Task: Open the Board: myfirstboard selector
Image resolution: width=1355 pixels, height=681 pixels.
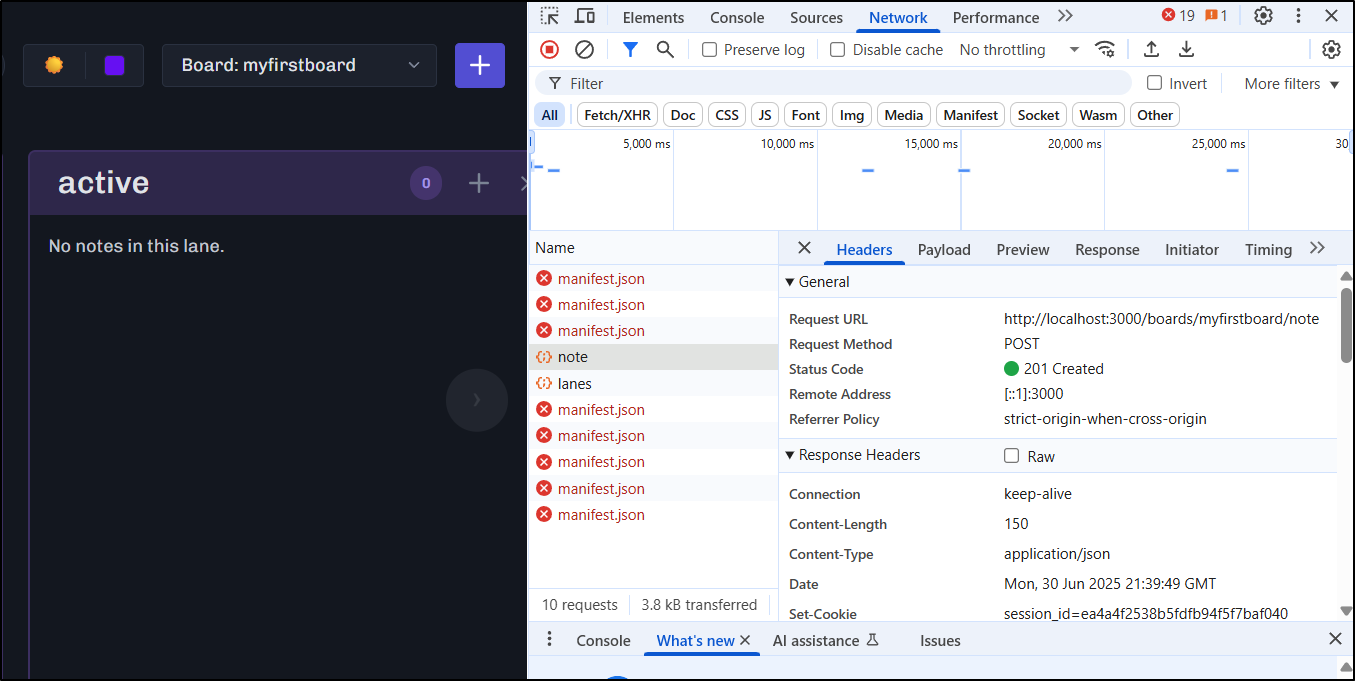Action: pos(299,65)
